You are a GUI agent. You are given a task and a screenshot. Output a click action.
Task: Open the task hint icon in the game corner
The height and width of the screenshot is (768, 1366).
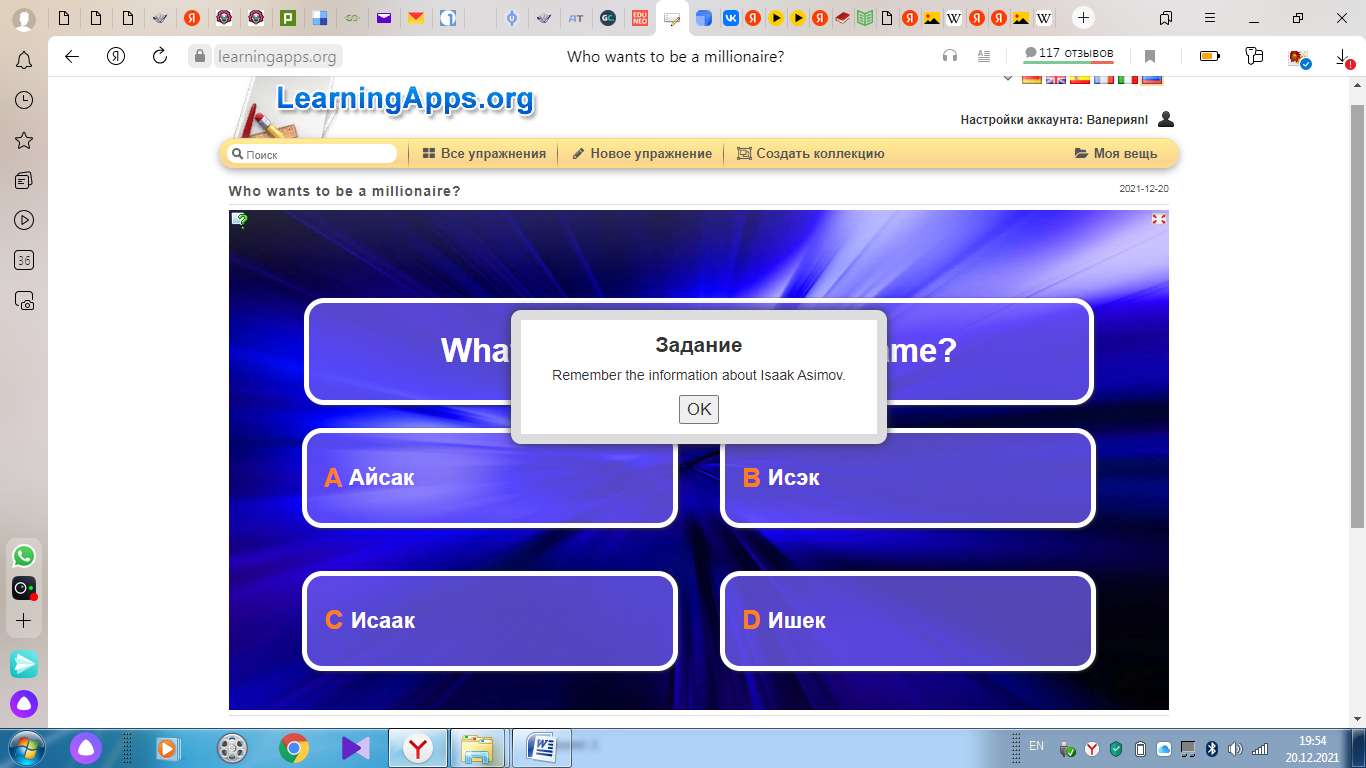pyautogui.click(x=240, y=220)
